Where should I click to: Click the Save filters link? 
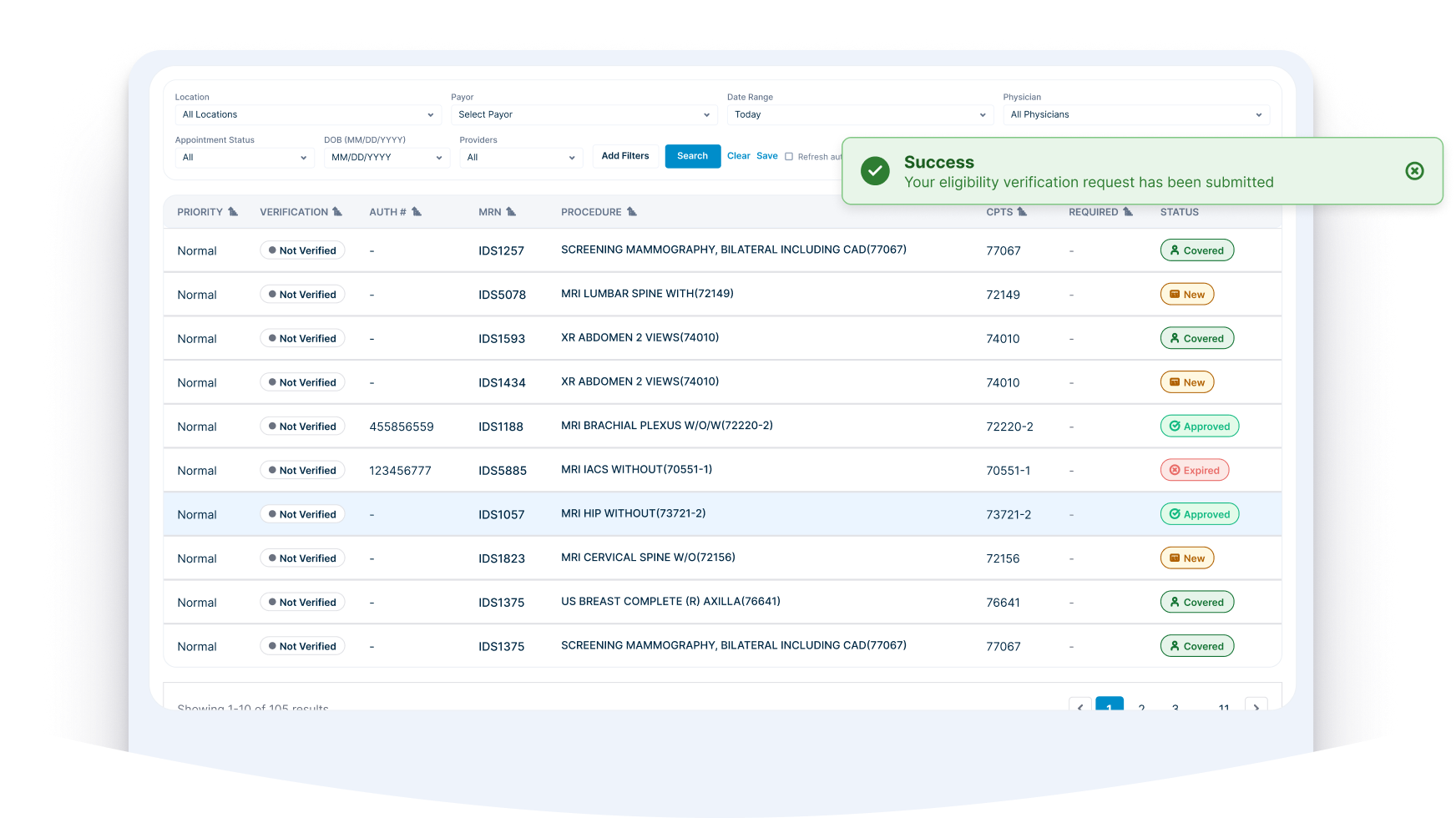point(767,156)
